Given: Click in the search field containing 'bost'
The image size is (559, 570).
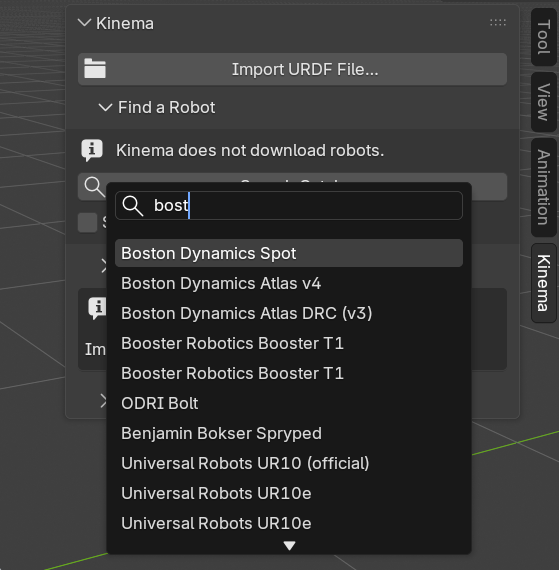Looking at the screenshot, I should (x=289, y=205).
